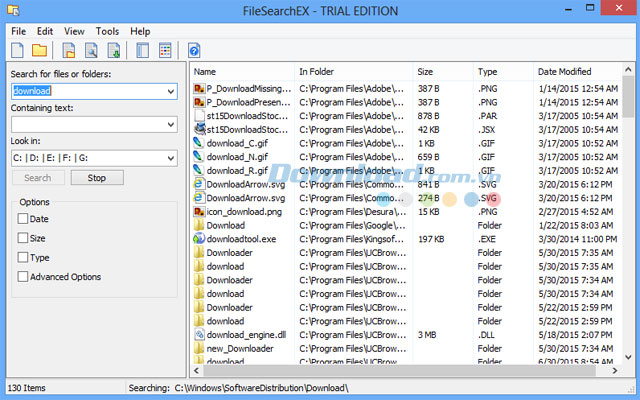Sort by Date Modified column header
The width and height of the screenshot is (640, 400).
point(578,72)
